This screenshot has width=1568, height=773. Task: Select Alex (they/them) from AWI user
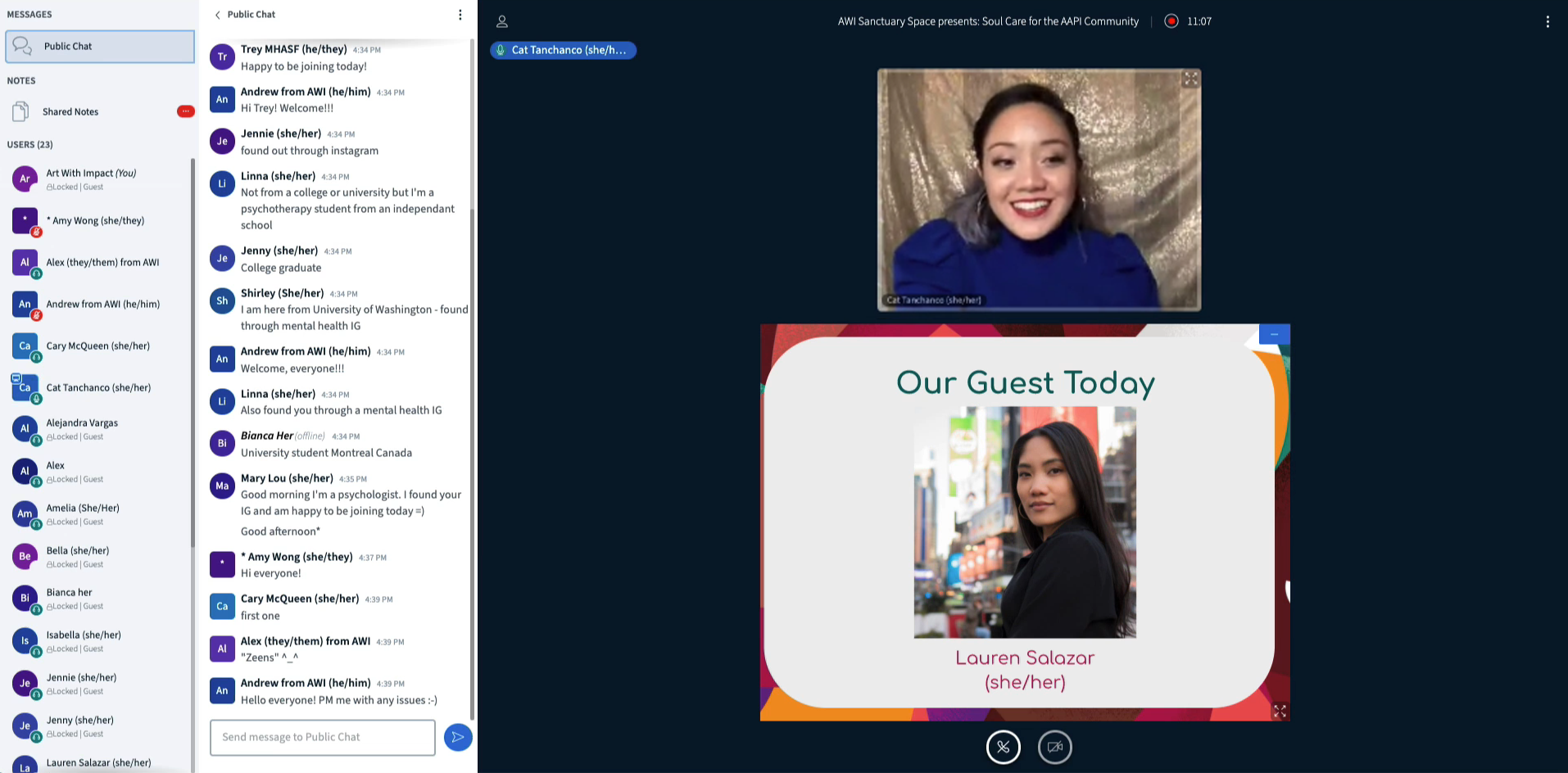98,263
